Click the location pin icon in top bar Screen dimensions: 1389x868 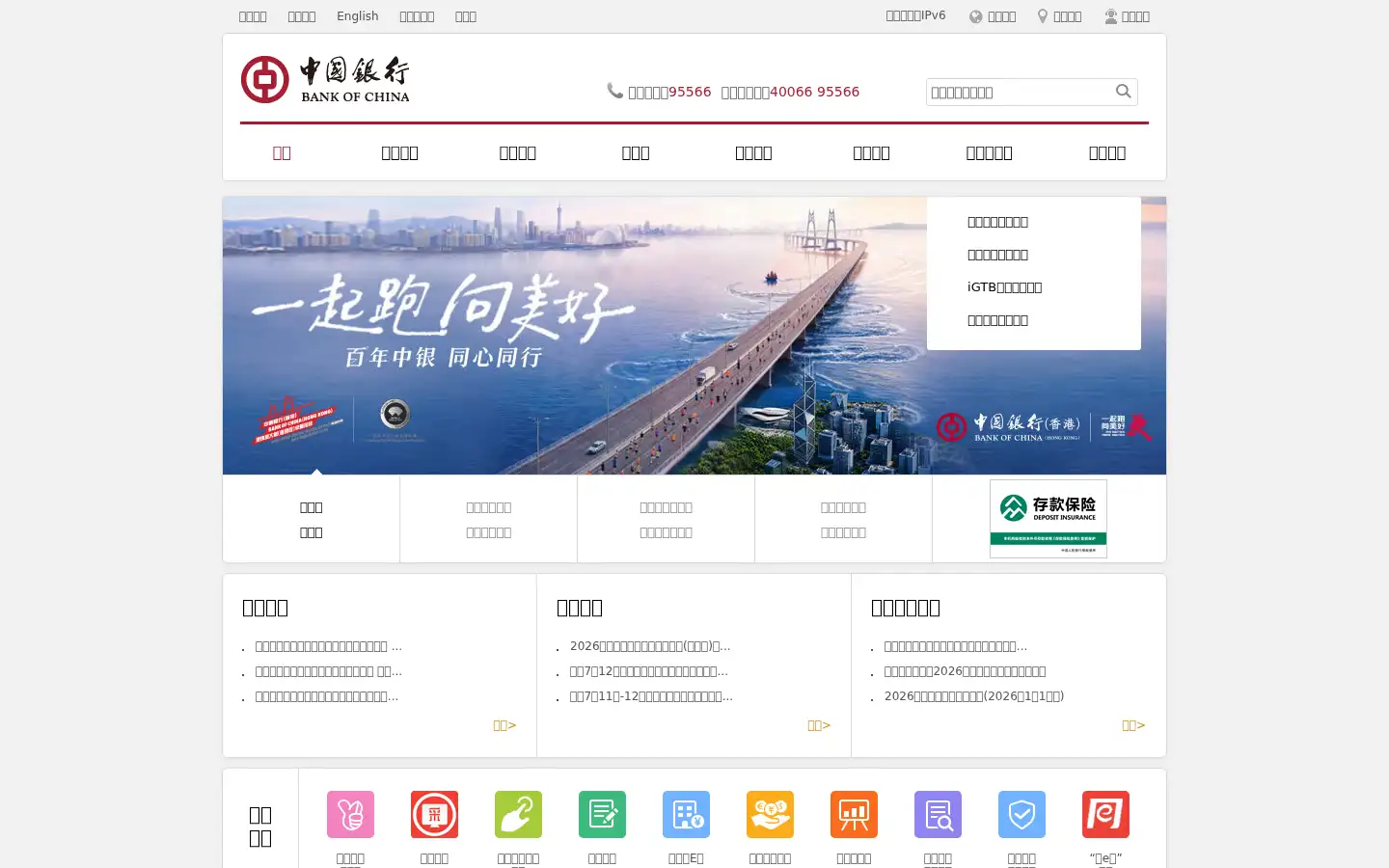1043,16
